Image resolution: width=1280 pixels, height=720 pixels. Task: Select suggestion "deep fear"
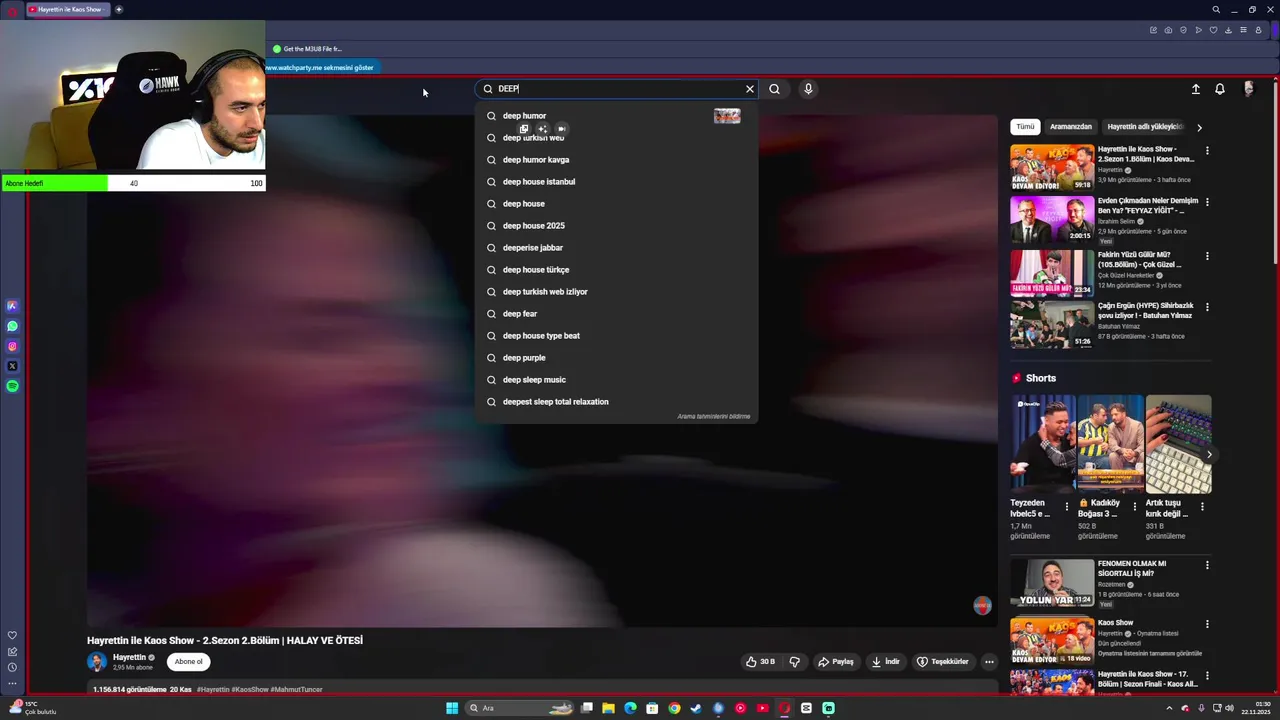click(x=616, y=314)
